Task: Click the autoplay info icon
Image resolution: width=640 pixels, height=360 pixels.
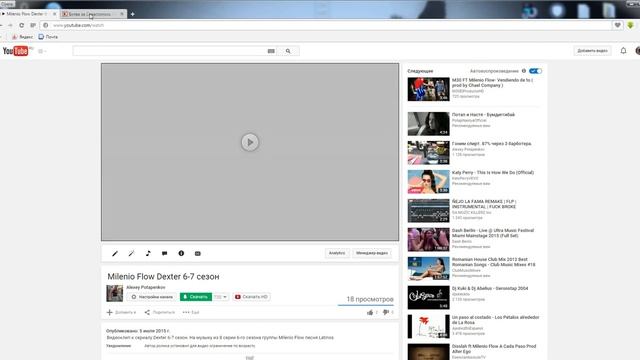Action: pos(524,71)
